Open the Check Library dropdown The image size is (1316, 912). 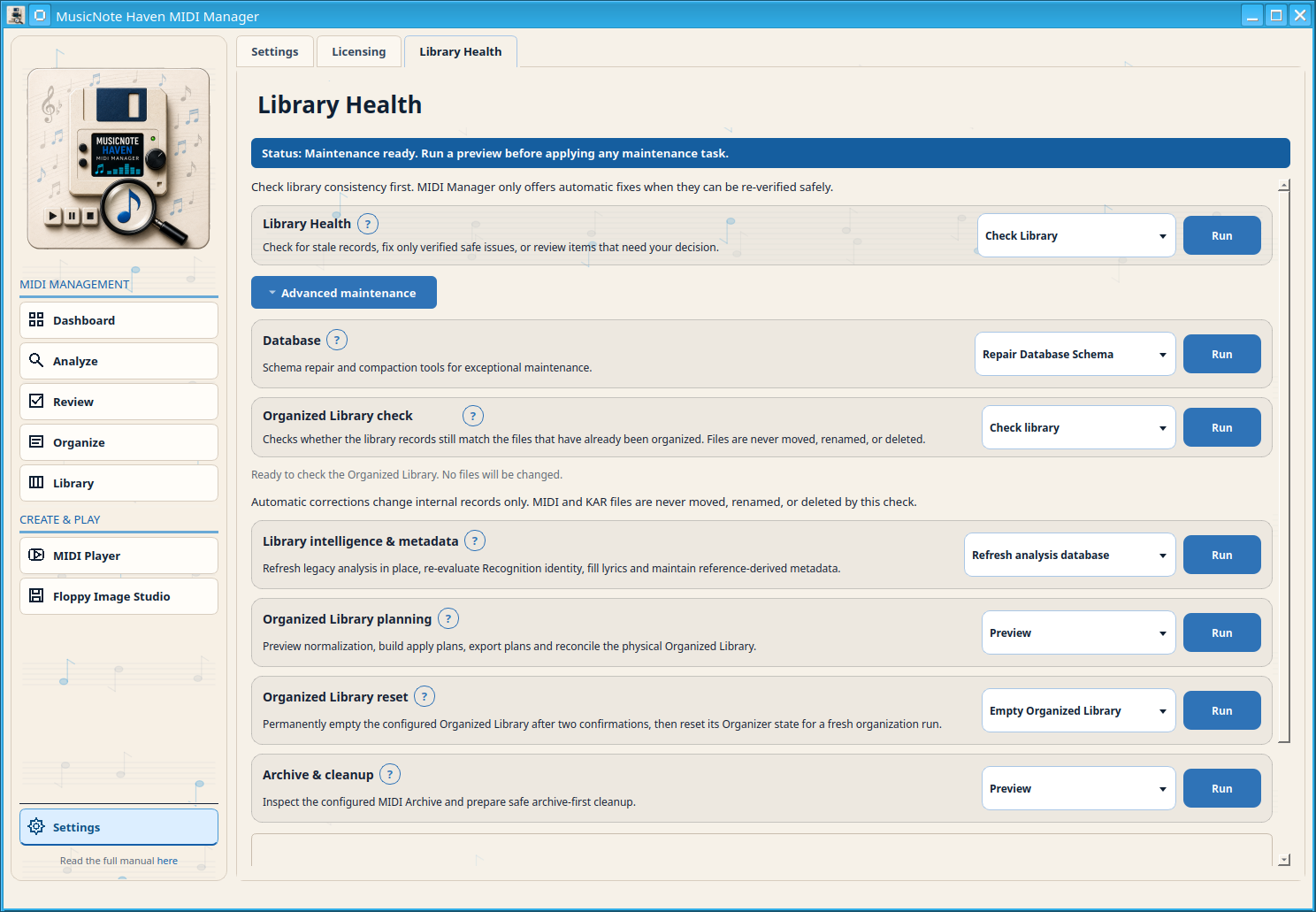[1076, 235]
